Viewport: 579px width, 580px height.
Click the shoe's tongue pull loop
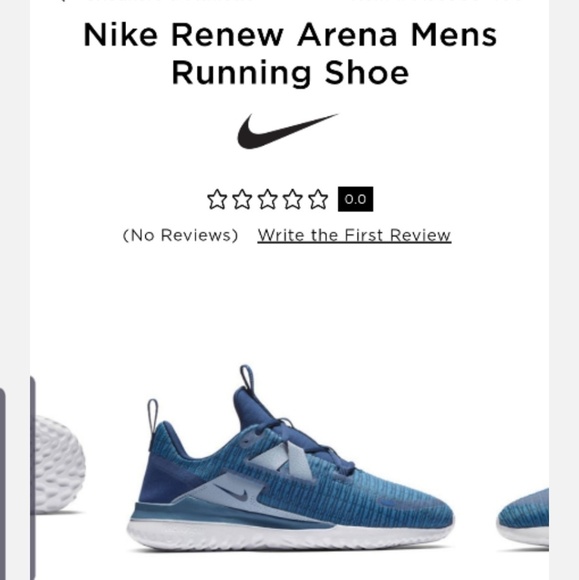click(x=247, y=378)
